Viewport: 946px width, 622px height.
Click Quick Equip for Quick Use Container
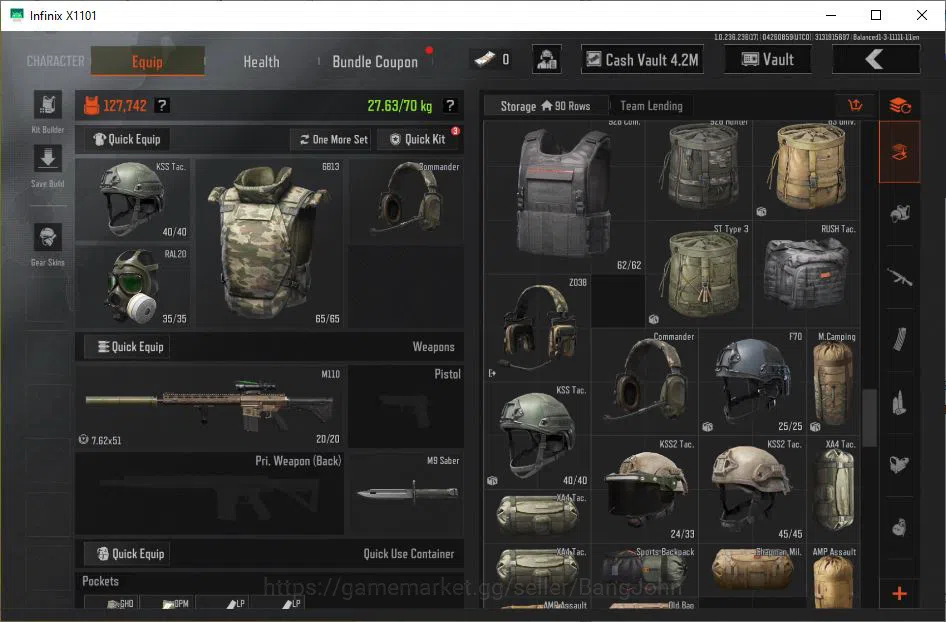point(127,554)
